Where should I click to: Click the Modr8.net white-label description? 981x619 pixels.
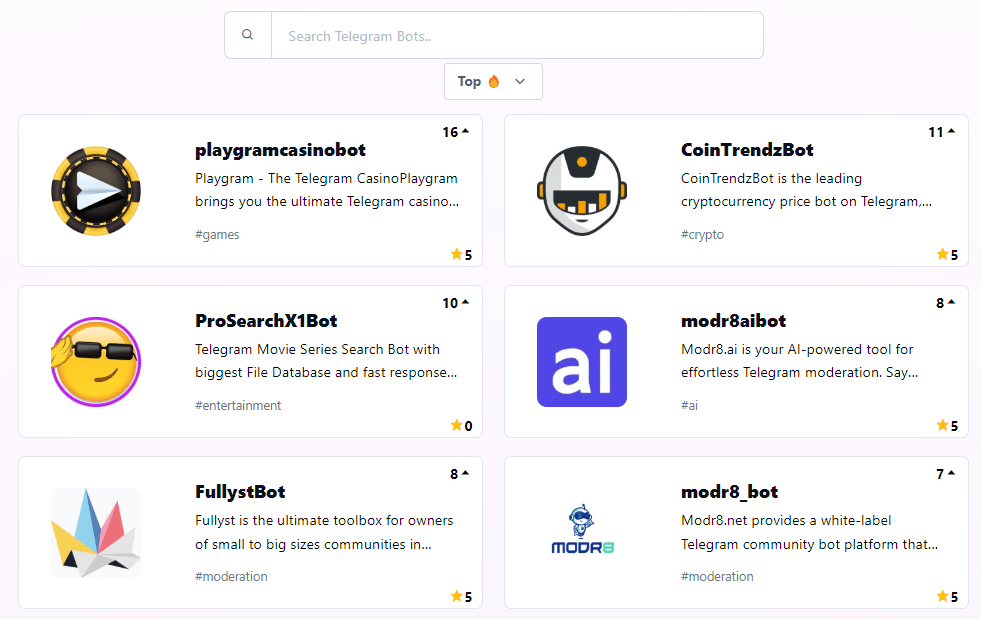pyautogui.click(x=810, y=532)
